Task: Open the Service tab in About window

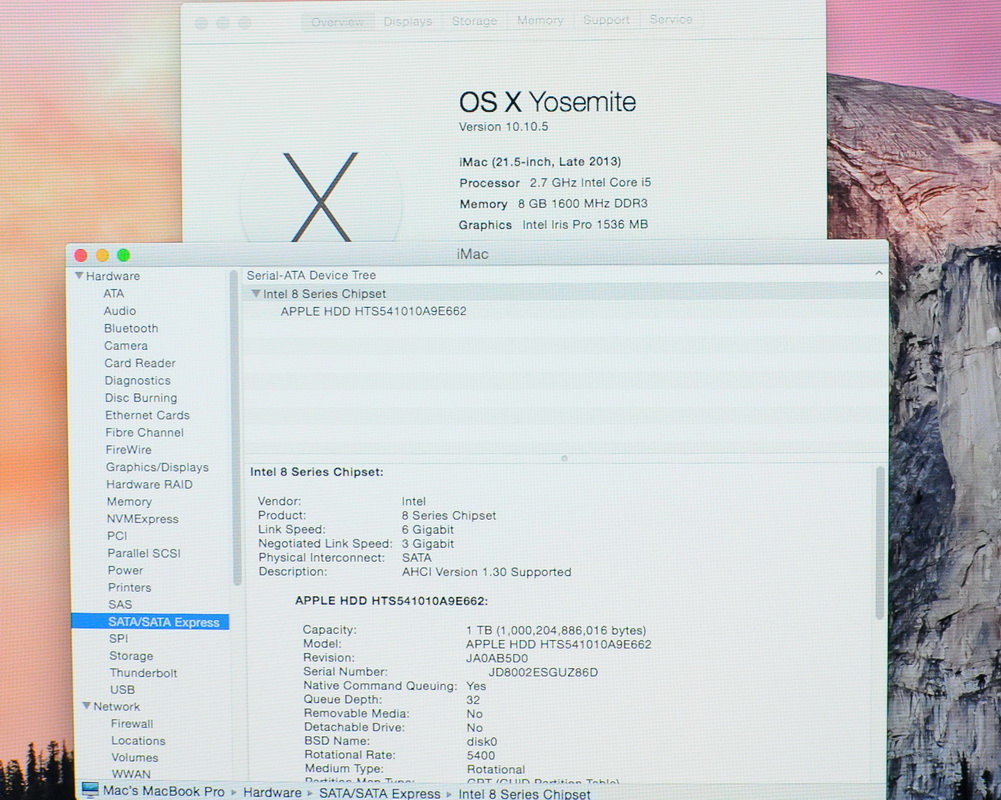Action: pyautogui.click(x=671, y=20)
